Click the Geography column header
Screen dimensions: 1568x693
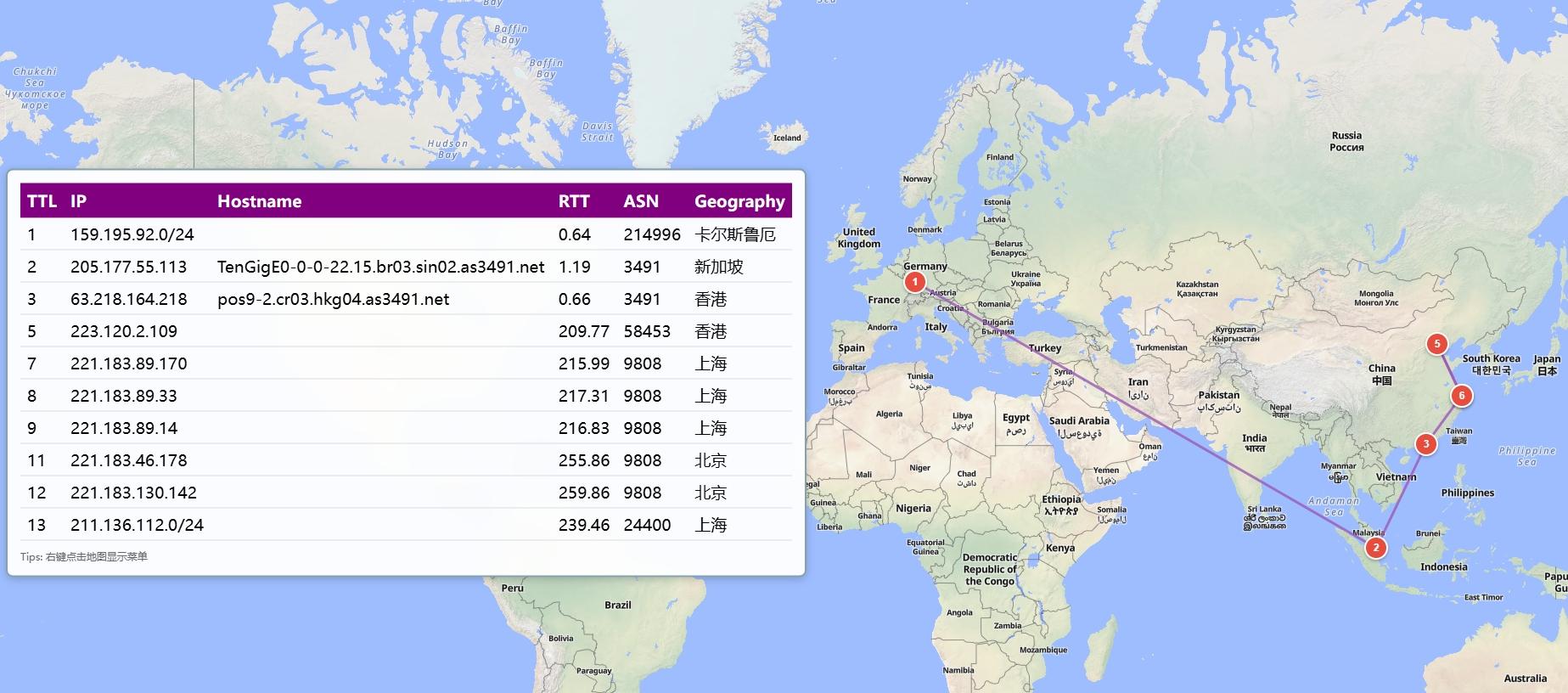(739, 201)
